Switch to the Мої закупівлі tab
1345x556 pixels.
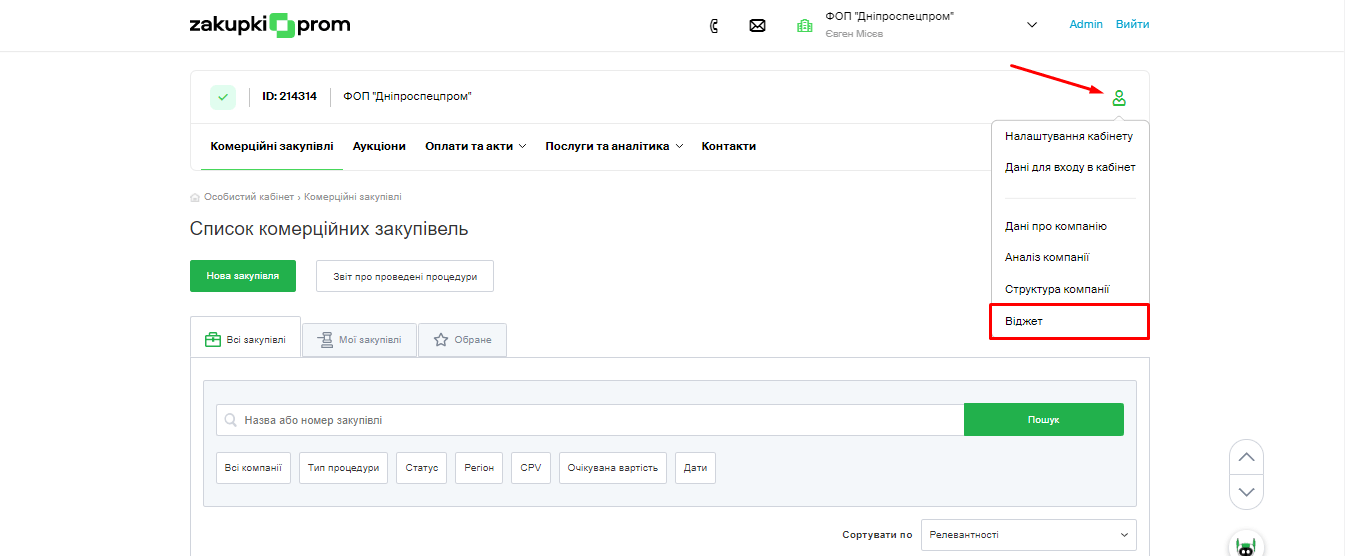coord(359,340)
